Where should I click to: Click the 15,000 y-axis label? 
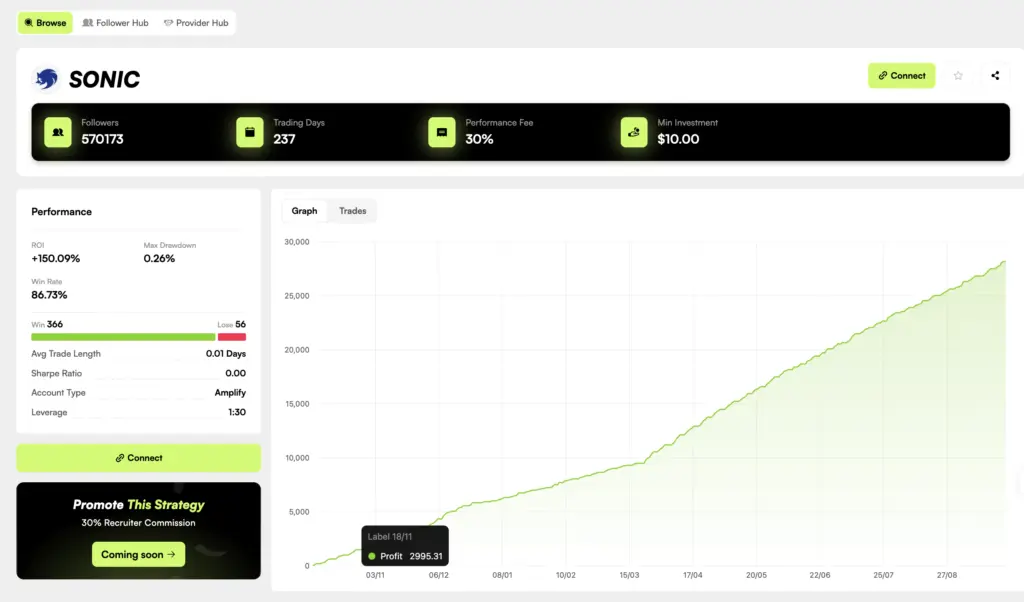(297, 404)
